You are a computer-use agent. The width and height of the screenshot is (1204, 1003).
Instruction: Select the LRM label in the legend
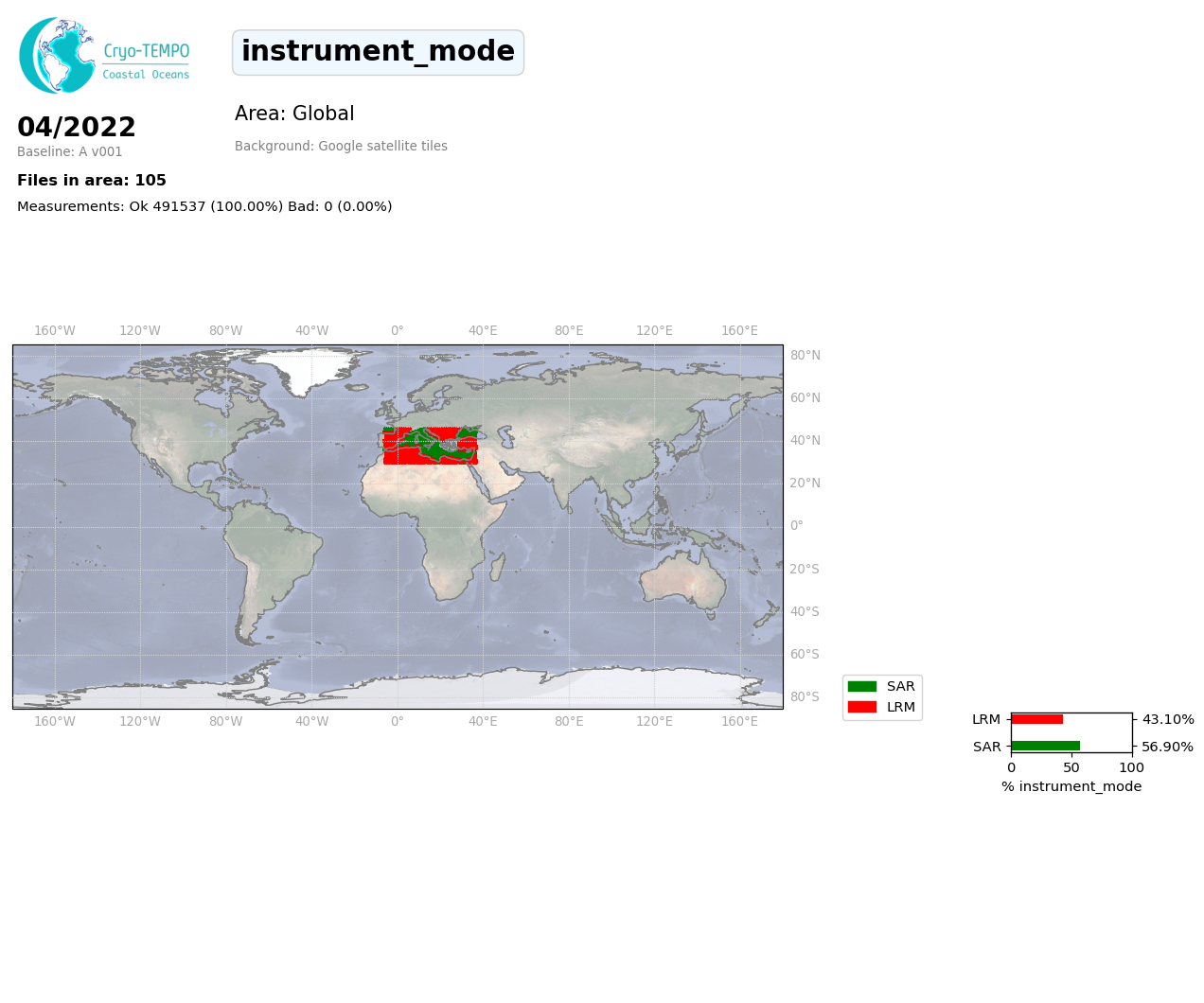[901, 707]
